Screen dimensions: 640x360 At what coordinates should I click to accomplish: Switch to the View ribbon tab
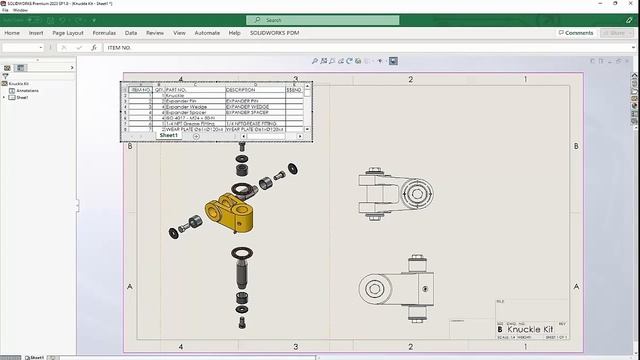click(179, 33)
